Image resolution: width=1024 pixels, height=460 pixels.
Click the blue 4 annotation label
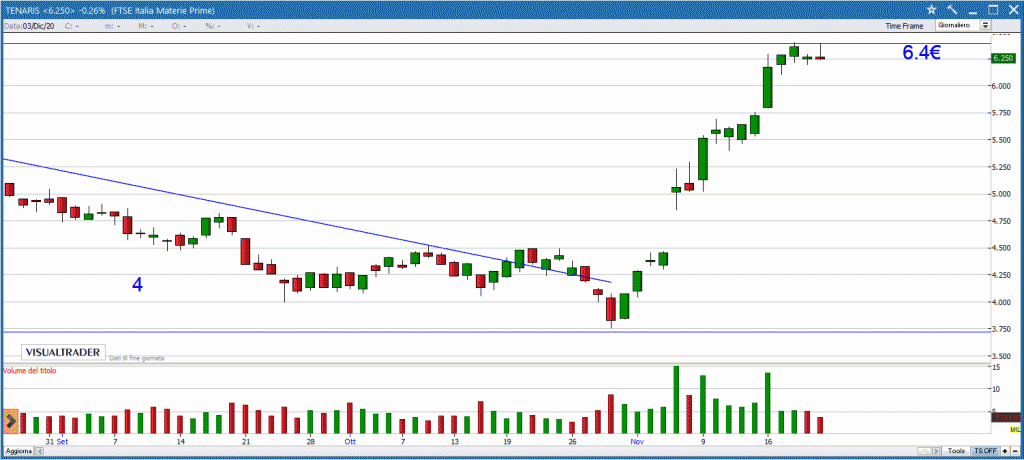click(x=137, y=284)
